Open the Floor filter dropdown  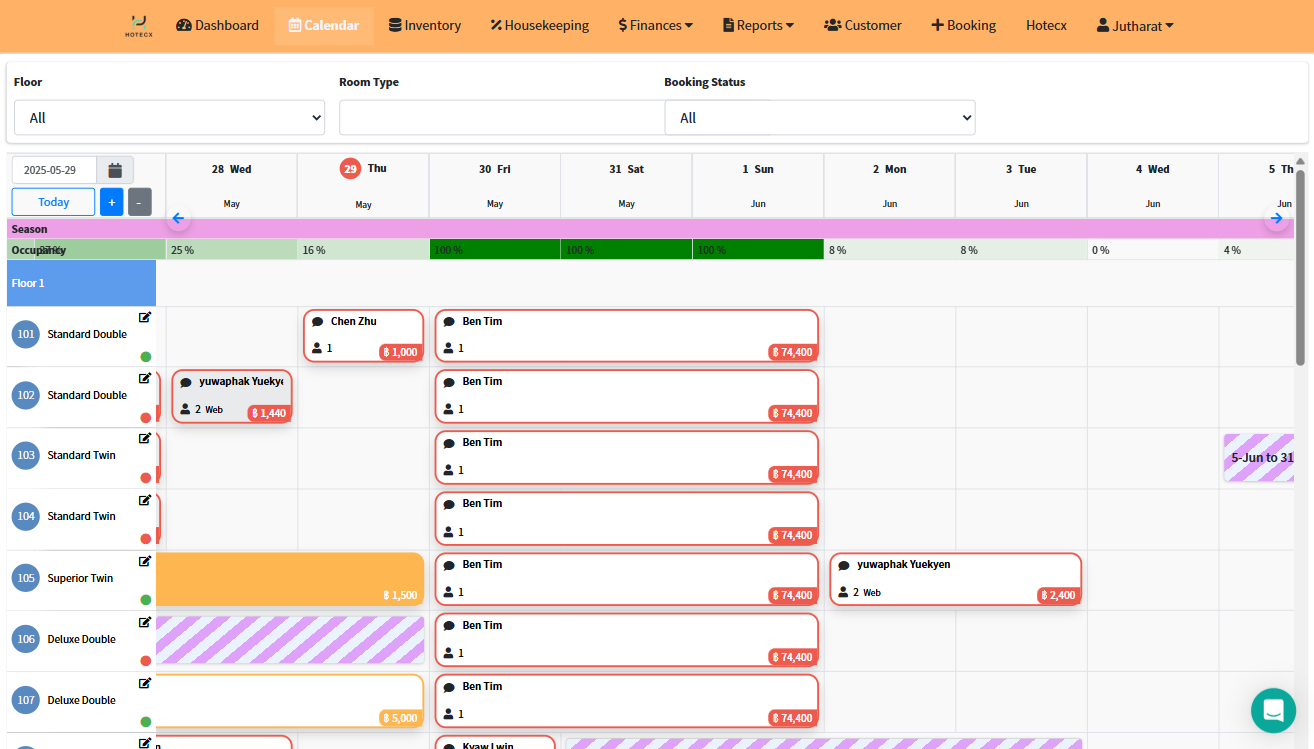pos(169,118)
